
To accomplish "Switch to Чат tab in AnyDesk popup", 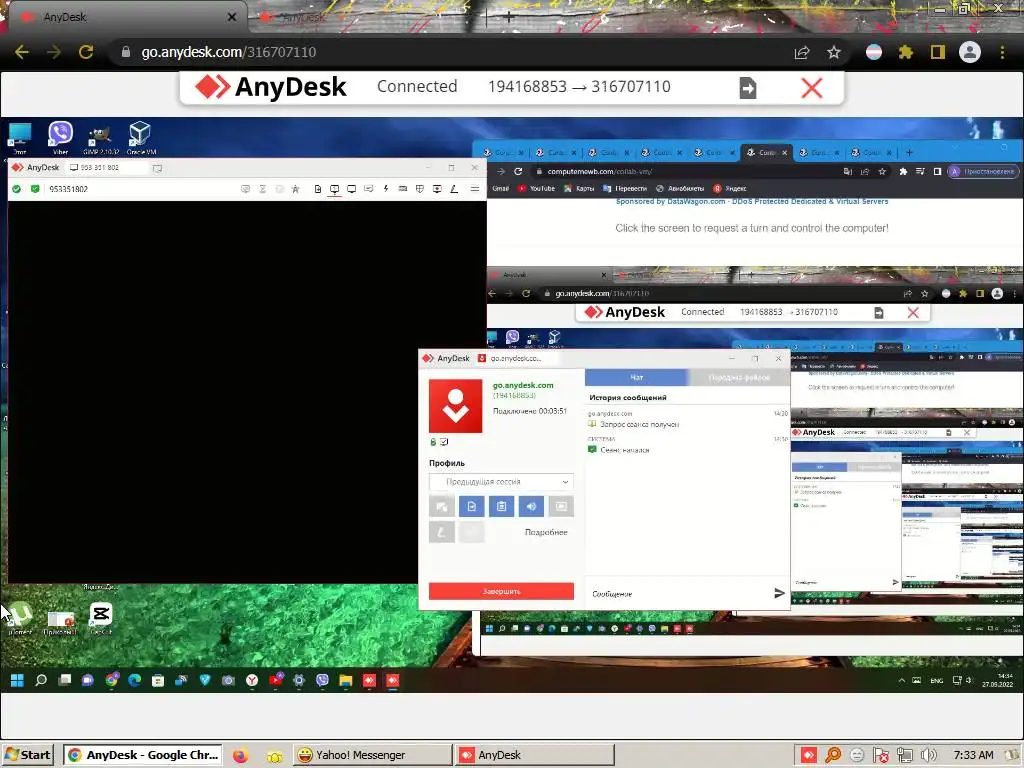I will [x=637, y=377].
